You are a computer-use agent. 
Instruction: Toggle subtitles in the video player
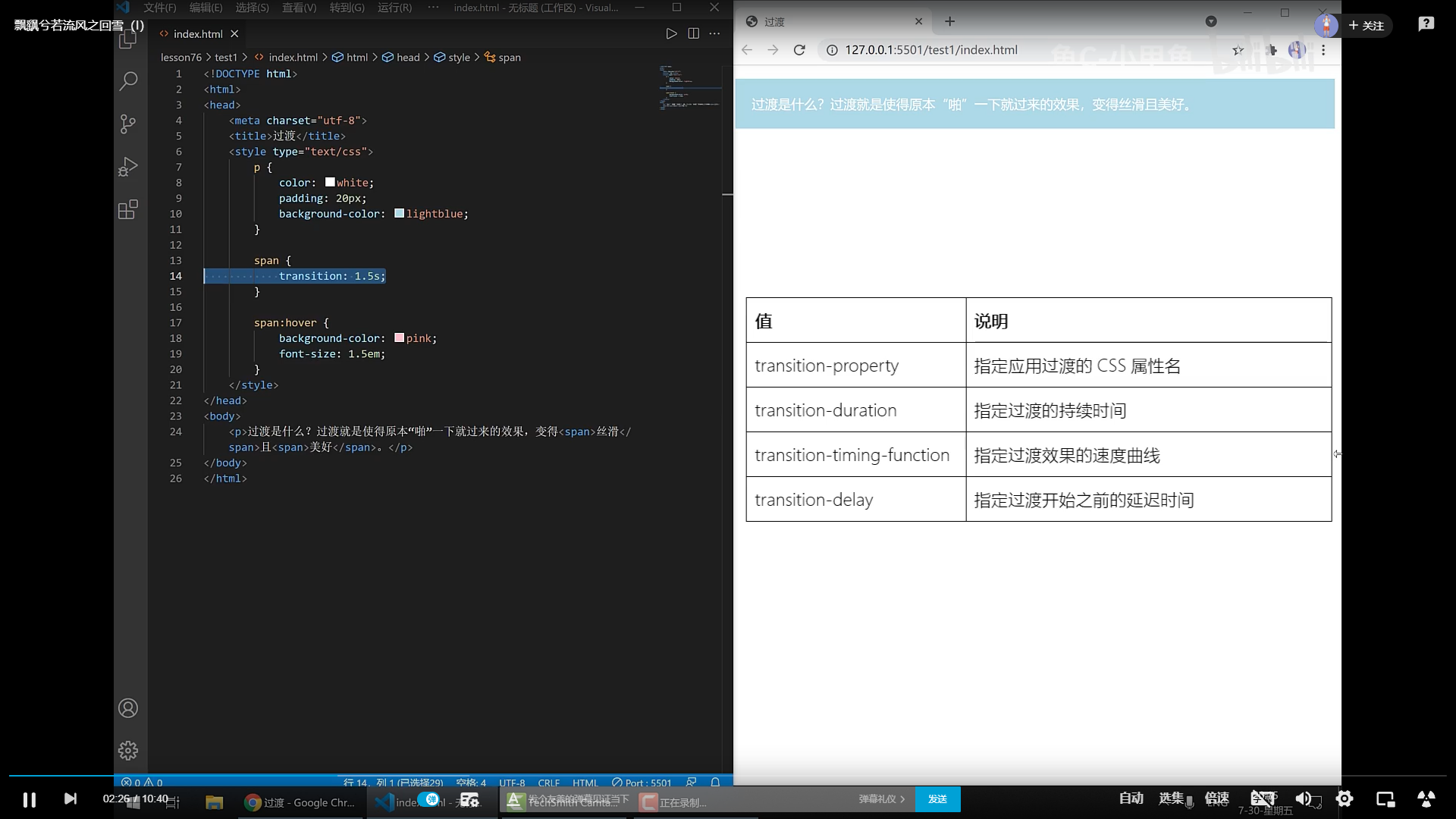tap(1261, 798)
